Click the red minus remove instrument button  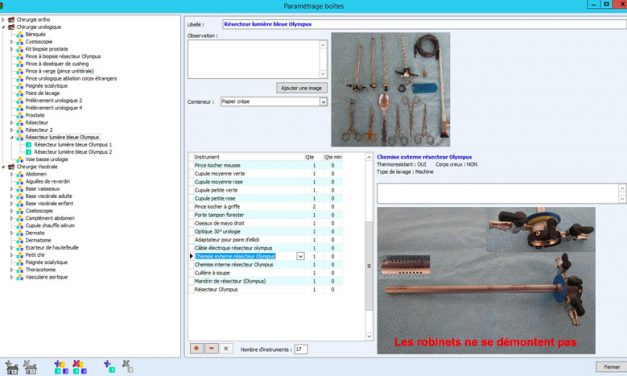tap(211, 348)
